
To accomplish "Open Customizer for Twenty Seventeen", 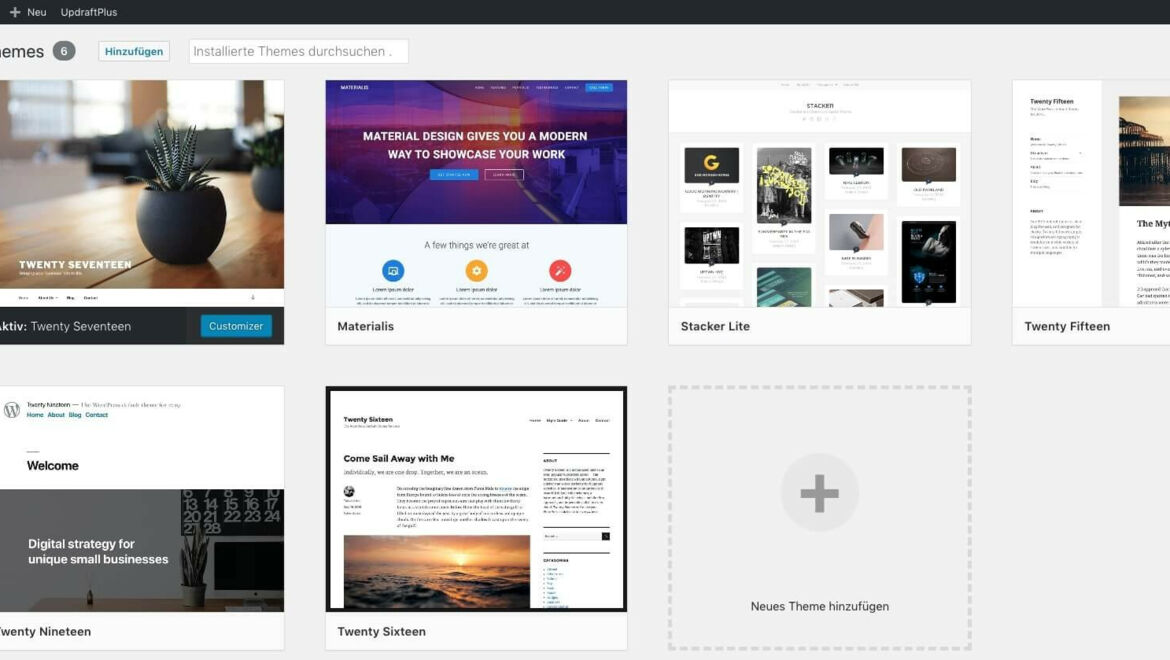I will point(236,326).
